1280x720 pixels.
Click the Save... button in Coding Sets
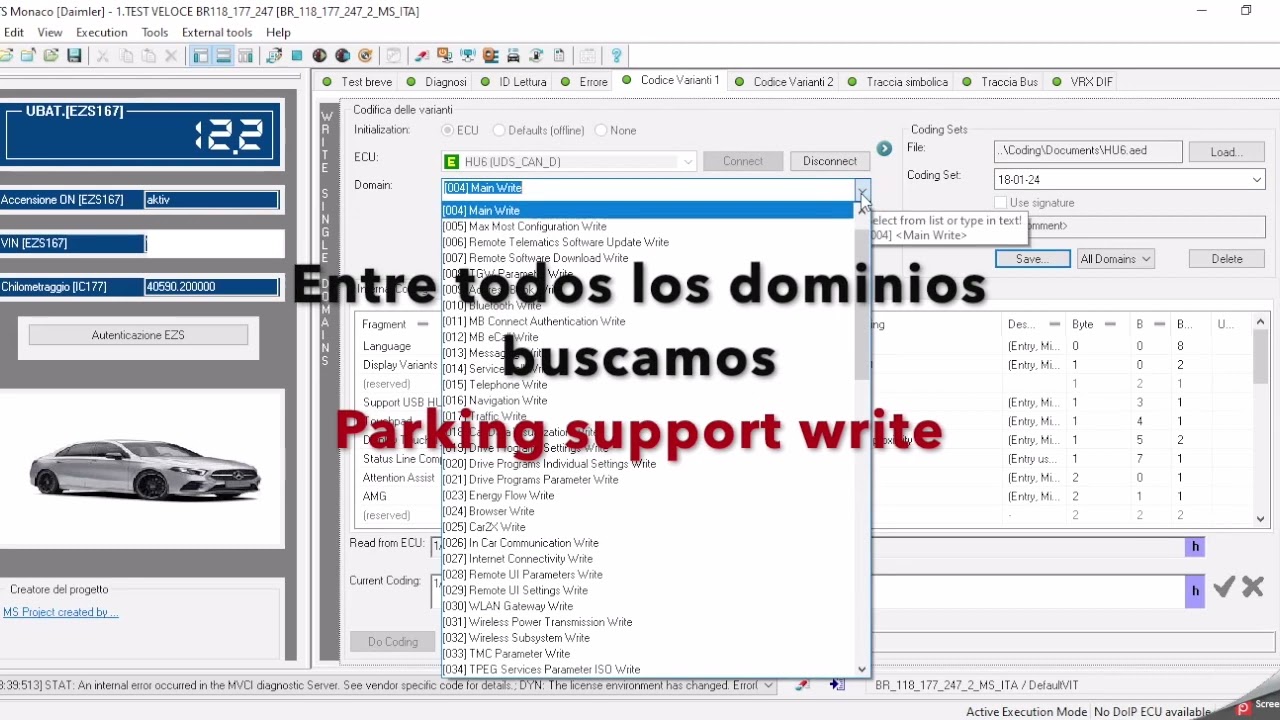[1032, 259]
